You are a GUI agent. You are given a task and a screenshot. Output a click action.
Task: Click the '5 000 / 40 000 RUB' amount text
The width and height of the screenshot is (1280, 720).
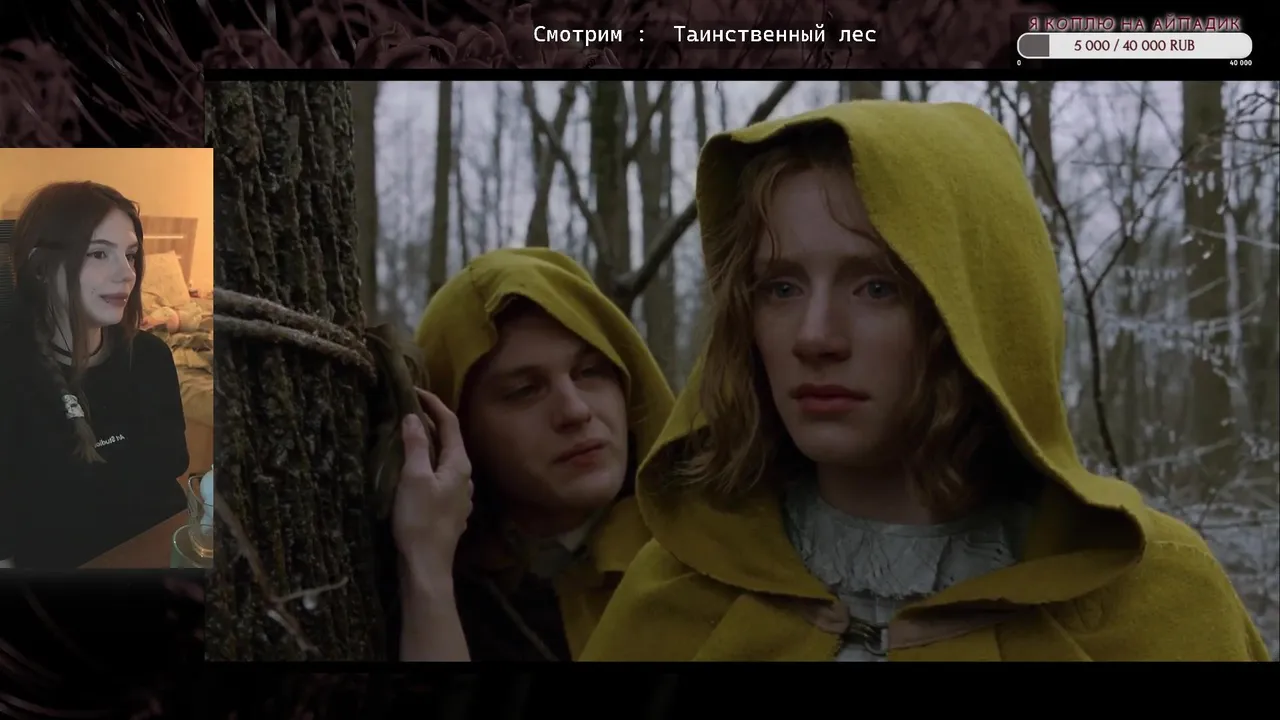(1134, 46)
